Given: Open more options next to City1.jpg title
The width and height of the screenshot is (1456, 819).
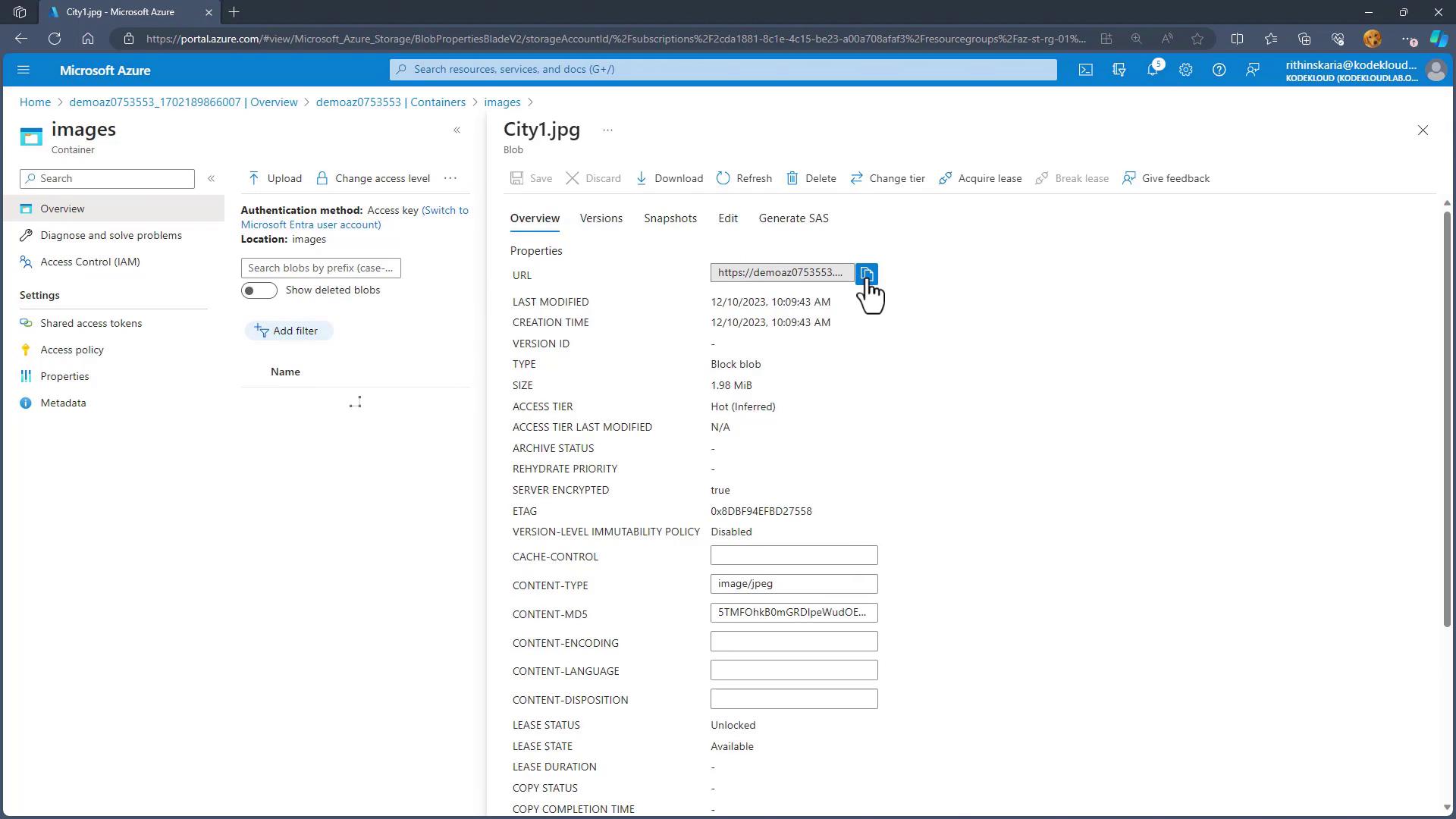Looking at the screenshot, I should pos(607,130).
